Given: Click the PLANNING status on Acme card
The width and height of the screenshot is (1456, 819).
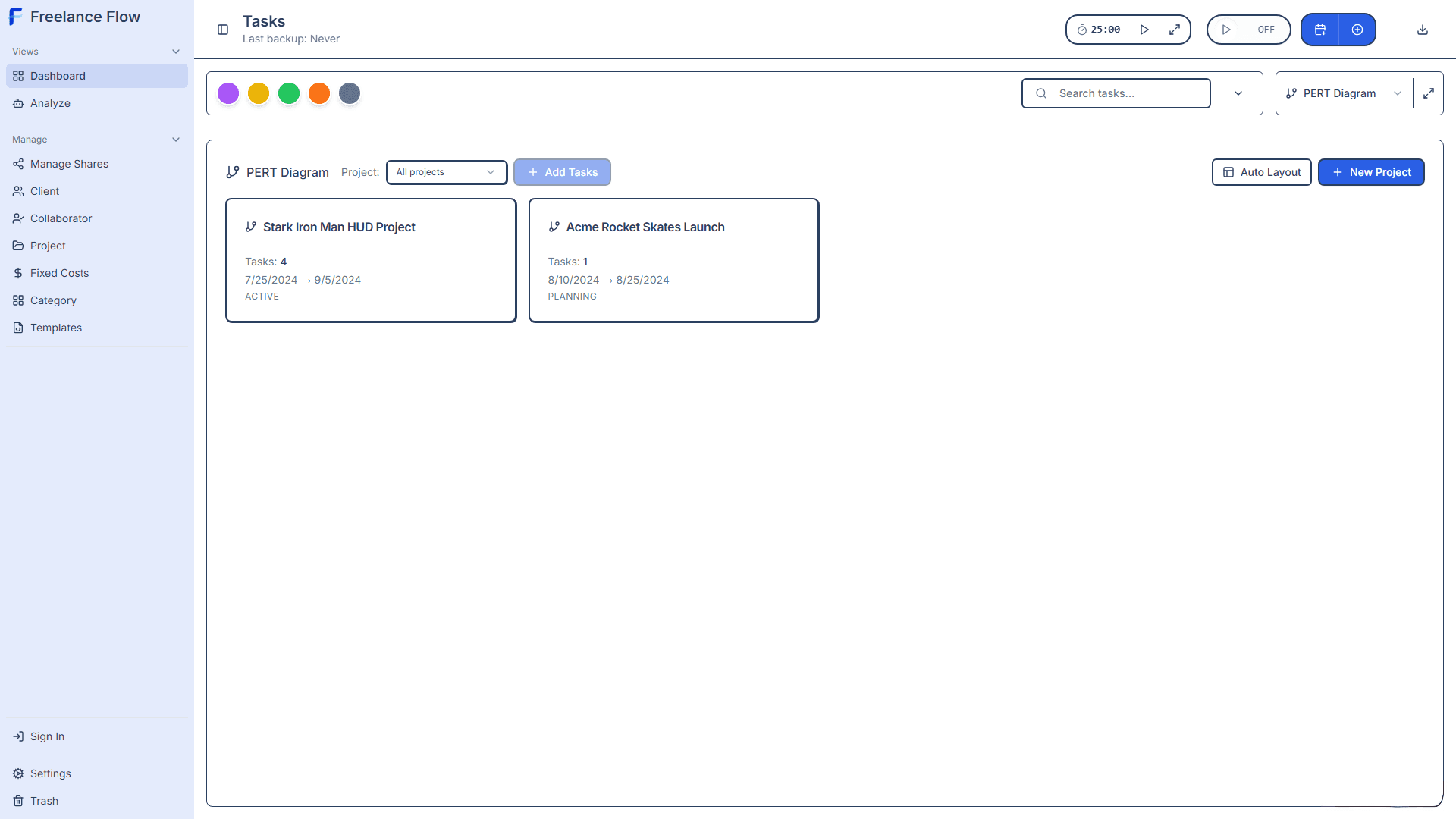Looking at the screenshot, I should pyautogui.click(x=573, y=297).
